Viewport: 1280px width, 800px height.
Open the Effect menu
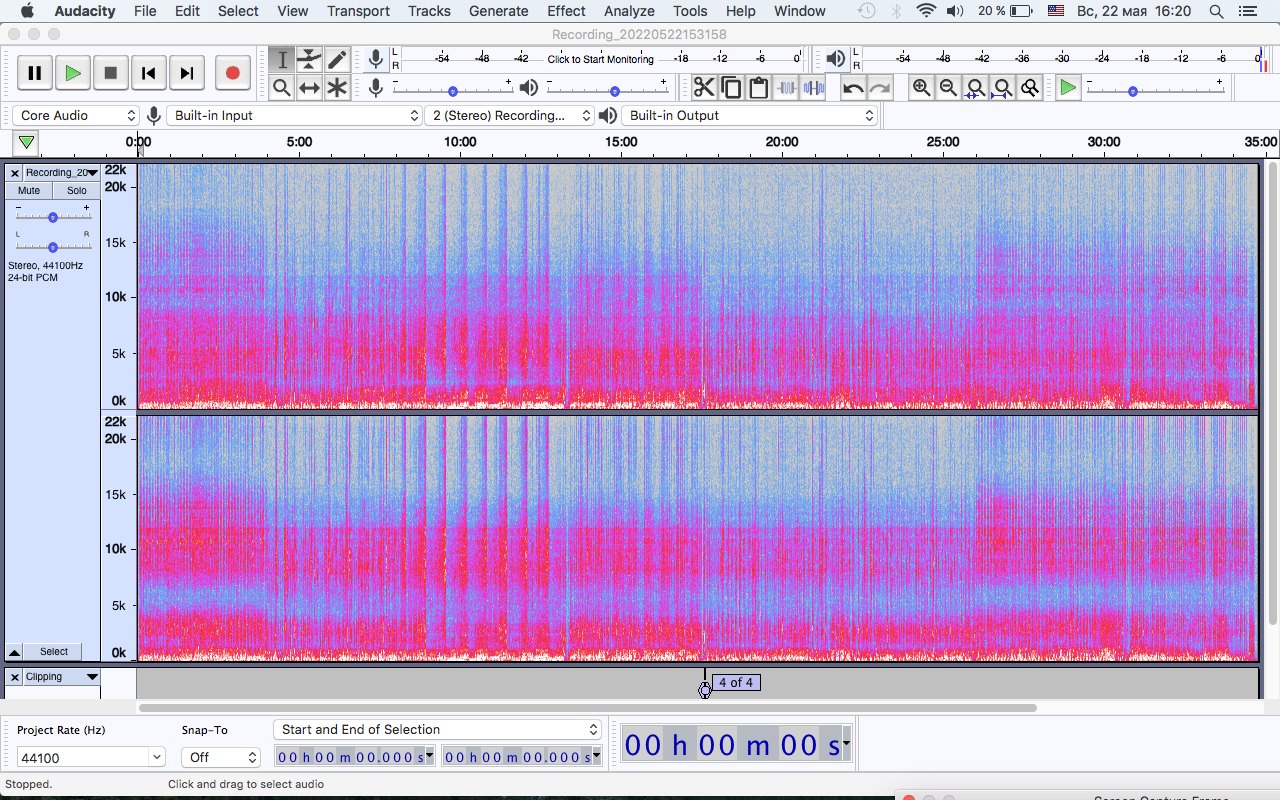[x=566, y=11]
